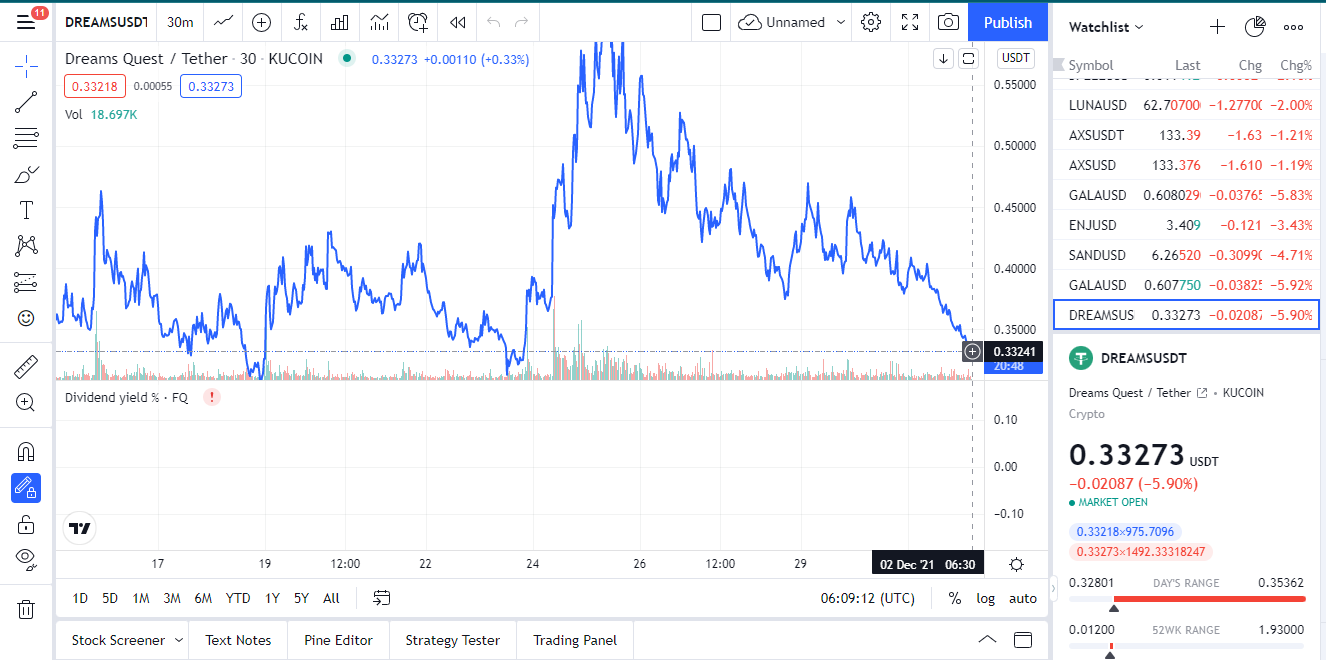Screen dimensions: 1326x660
Task: Open the USDT currency selector
Action: (1016, 58)
